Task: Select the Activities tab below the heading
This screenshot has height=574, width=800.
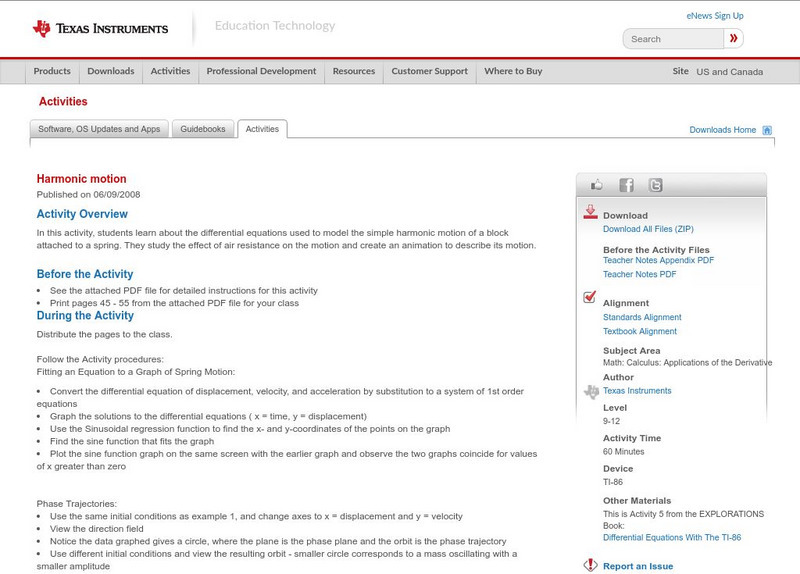Action: 262,129
